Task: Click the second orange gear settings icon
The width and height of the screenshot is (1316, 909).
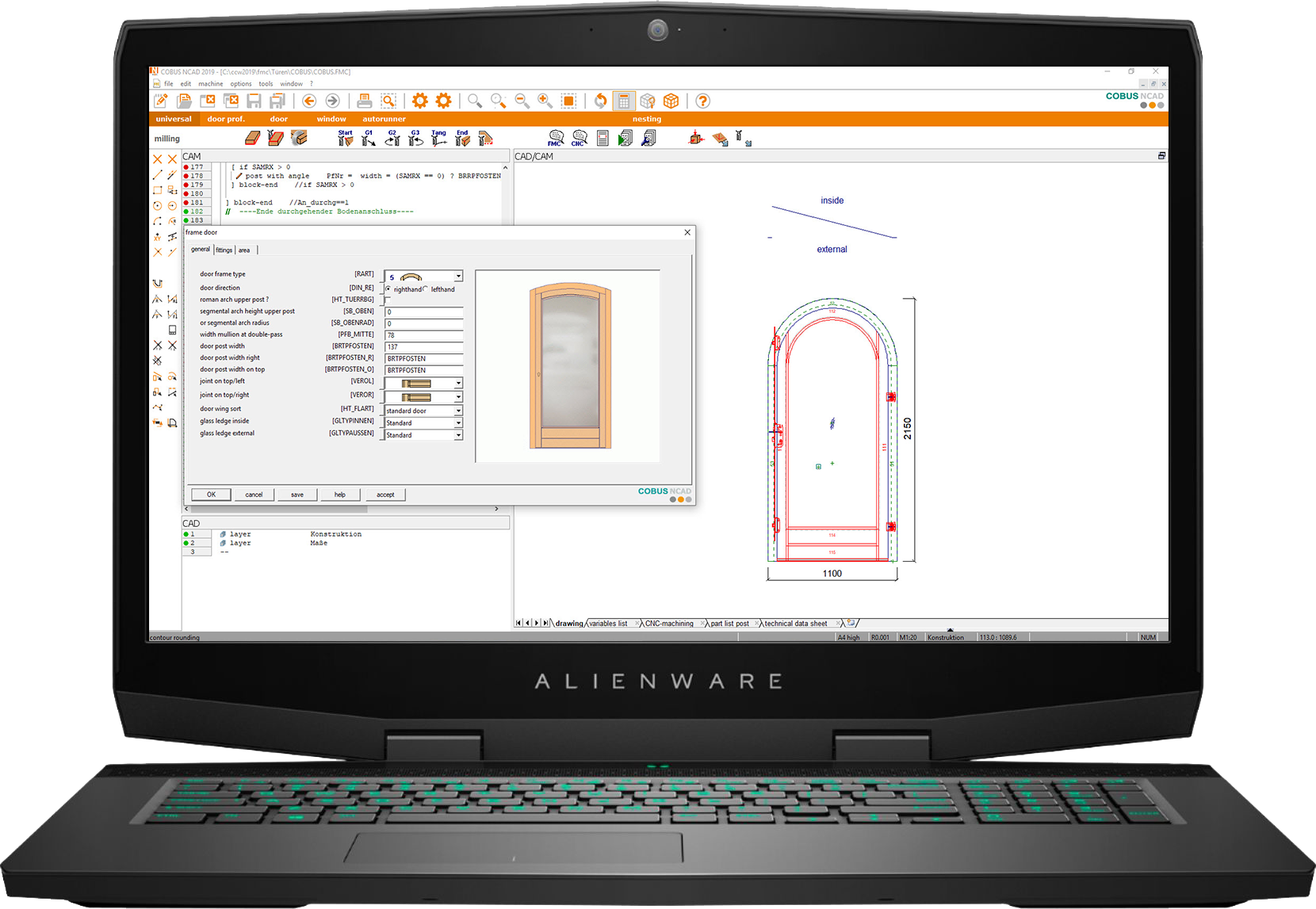Action: point(444,101)
